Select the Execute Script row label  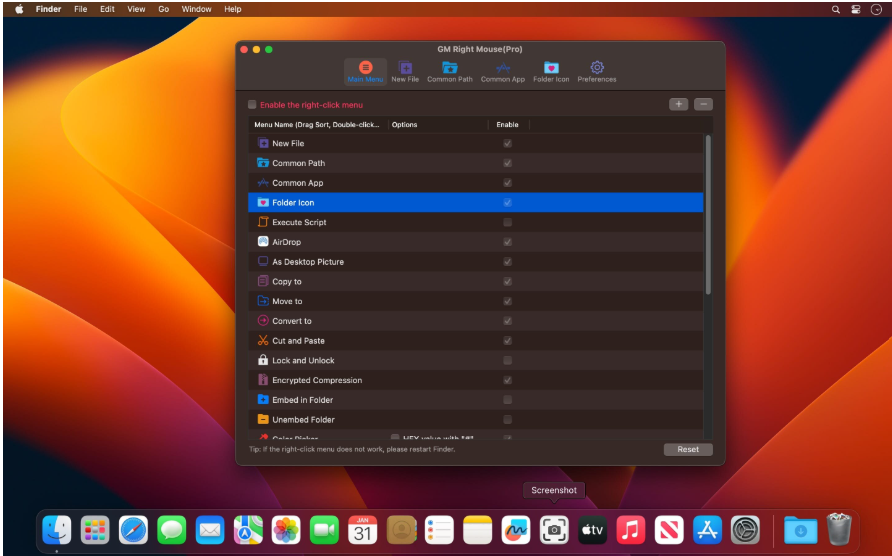(299, 223)
